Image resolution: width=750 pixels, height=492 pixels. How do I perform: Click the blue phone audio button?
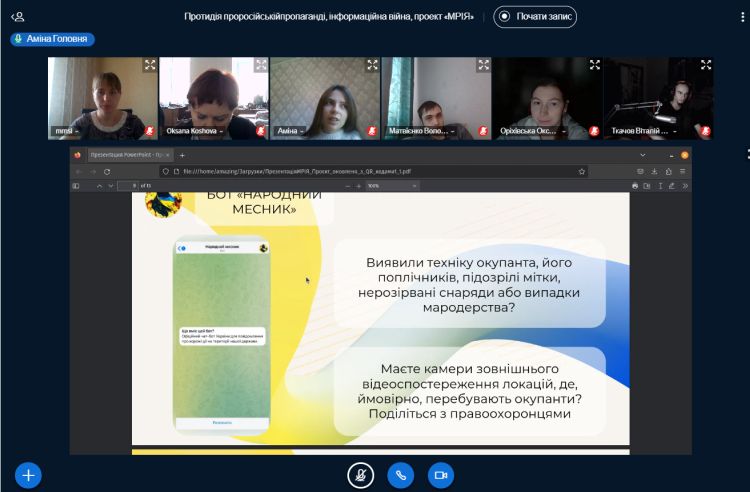(x=400, y=475)
